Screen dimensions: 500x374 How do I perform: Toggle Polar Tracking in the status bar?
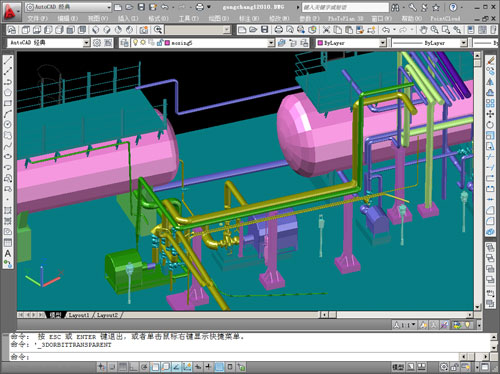tap(144, 367)
